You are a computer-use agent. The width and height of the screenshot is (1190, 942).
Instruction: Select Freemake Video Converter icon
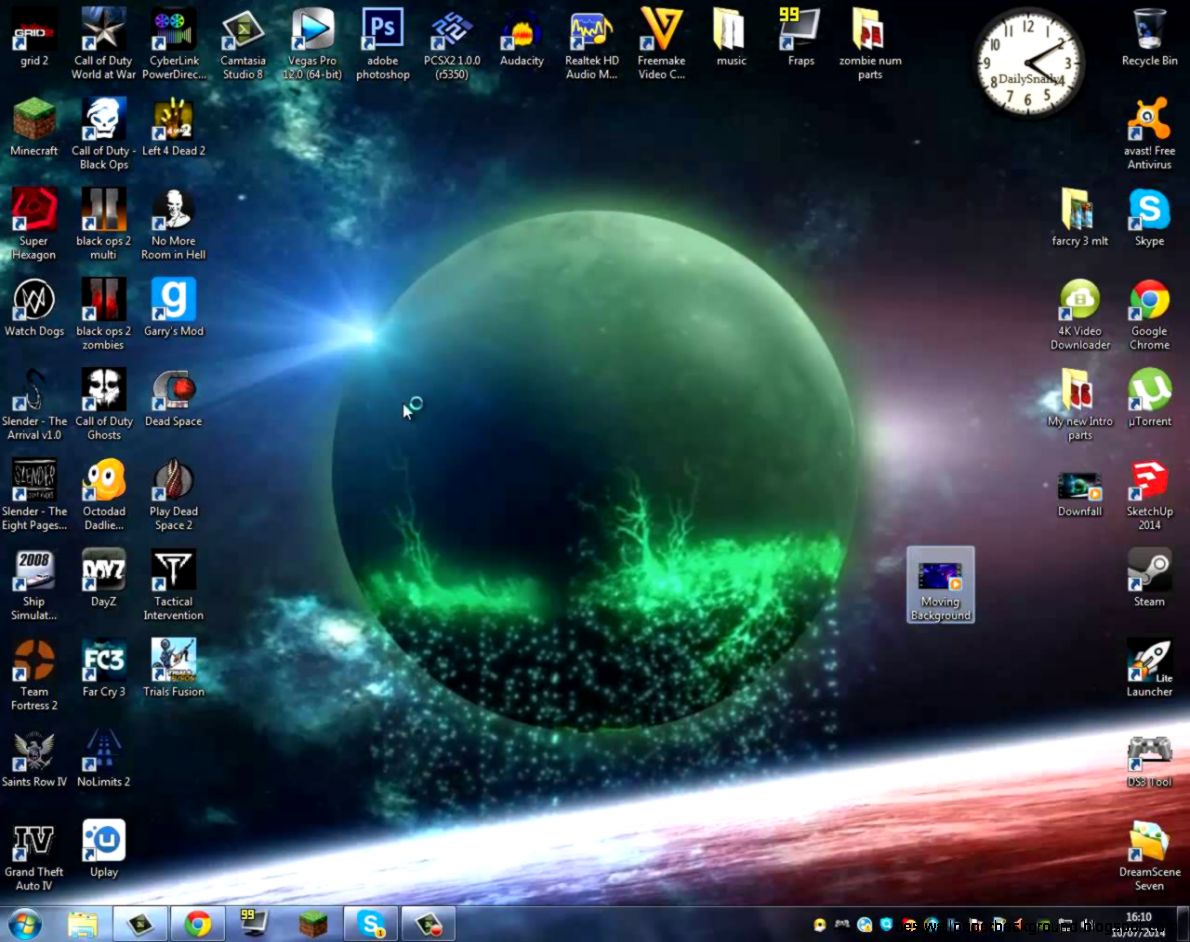point(661,43)
